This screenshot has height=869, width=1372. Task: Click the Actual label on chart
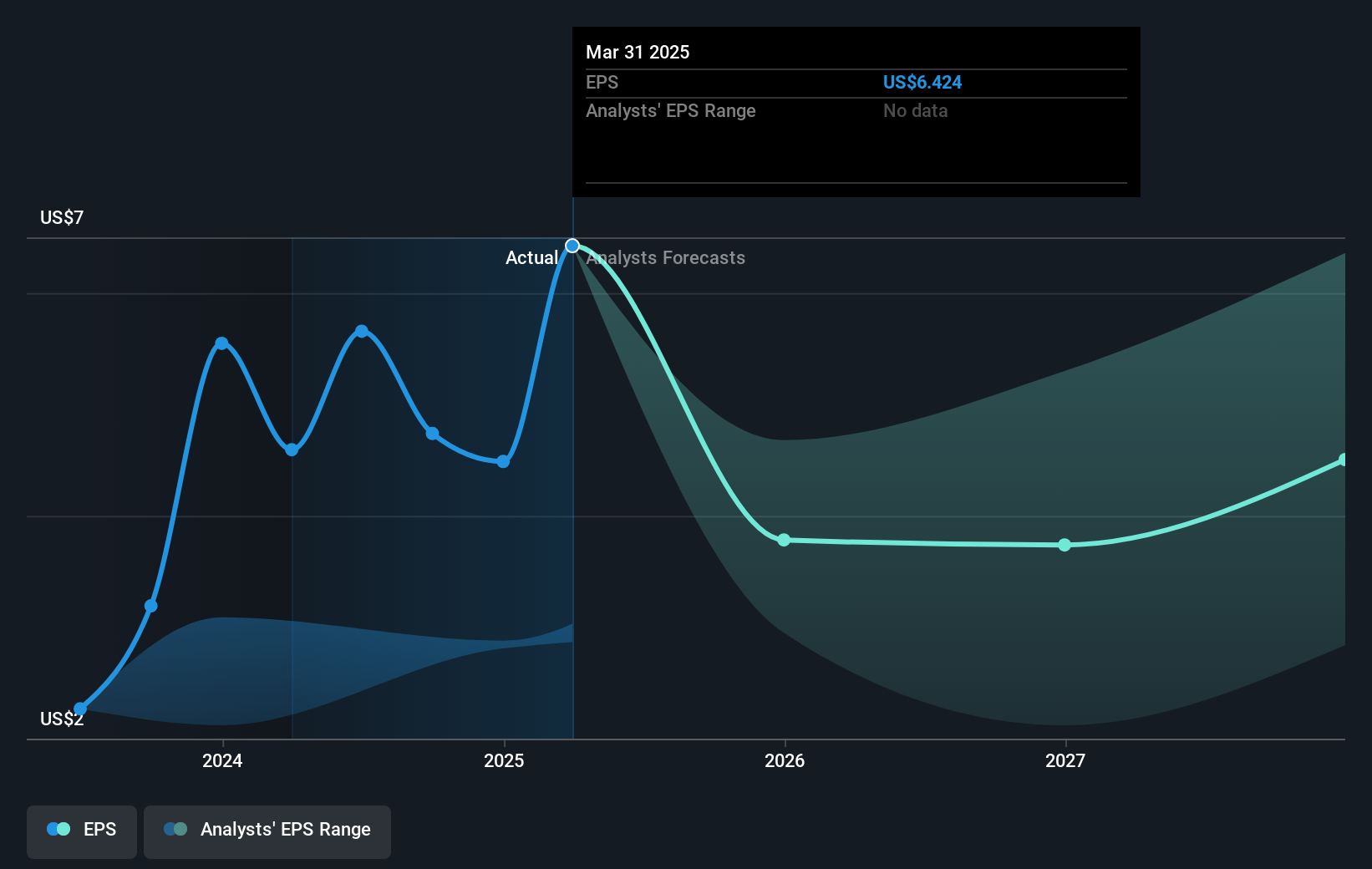(x=531, y=257)
